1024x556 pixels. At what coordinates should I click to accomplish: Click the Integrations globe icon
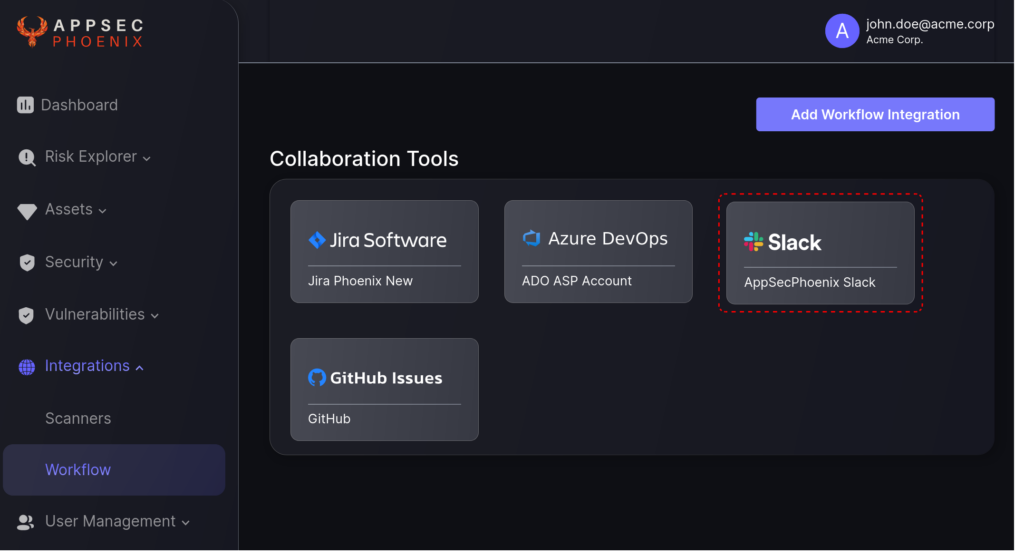click(x=27, y=369)
